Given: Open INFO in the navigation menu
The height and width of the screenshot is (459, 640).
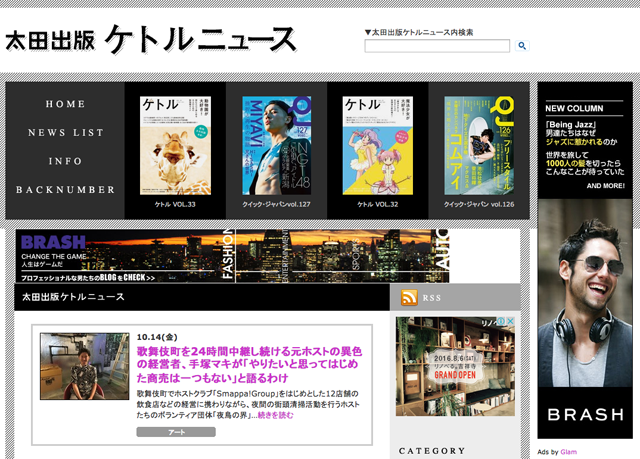Looking at the screenshot, I should [x=65, y=161].
